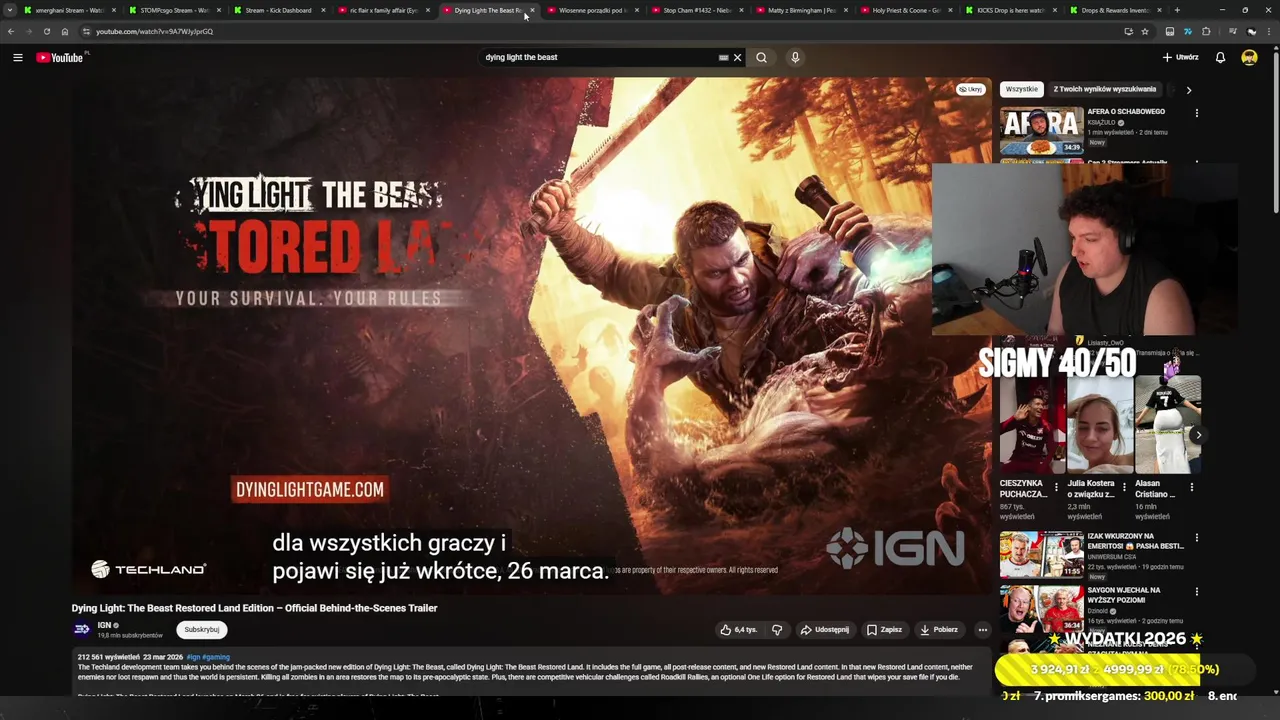Open the SAYGON WJECHAŁ NA WYŻSZY POZIOM thumbnail

tap(1041, 608)
